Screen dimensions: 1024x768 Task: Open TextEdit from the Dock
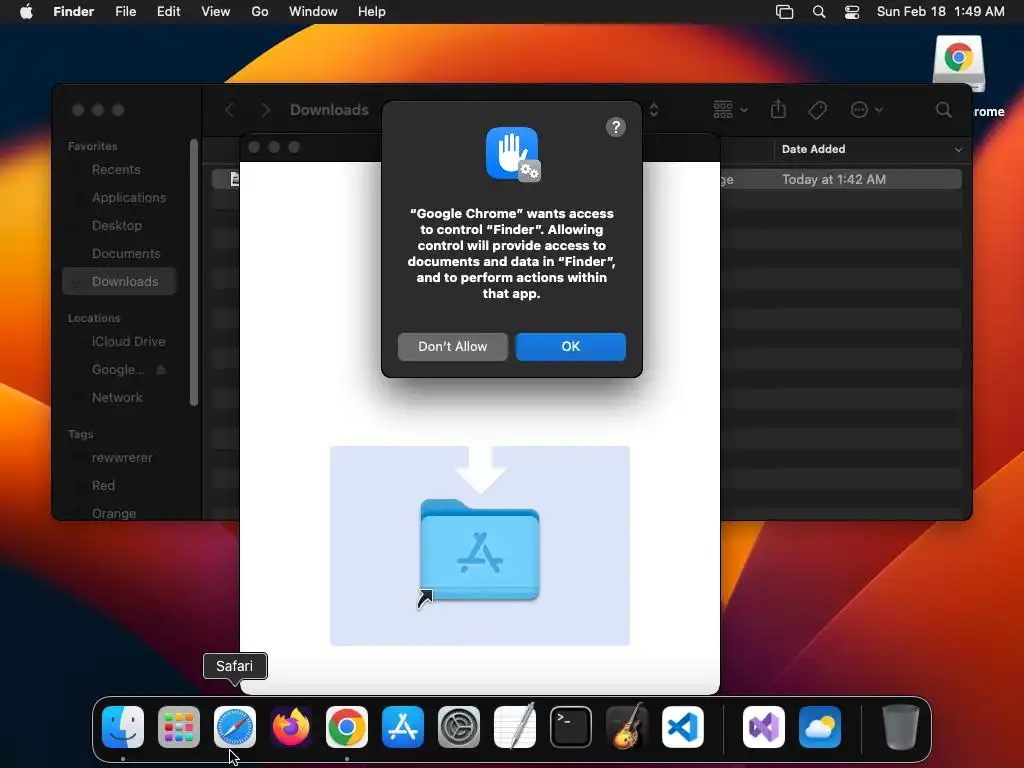(515, 727)
